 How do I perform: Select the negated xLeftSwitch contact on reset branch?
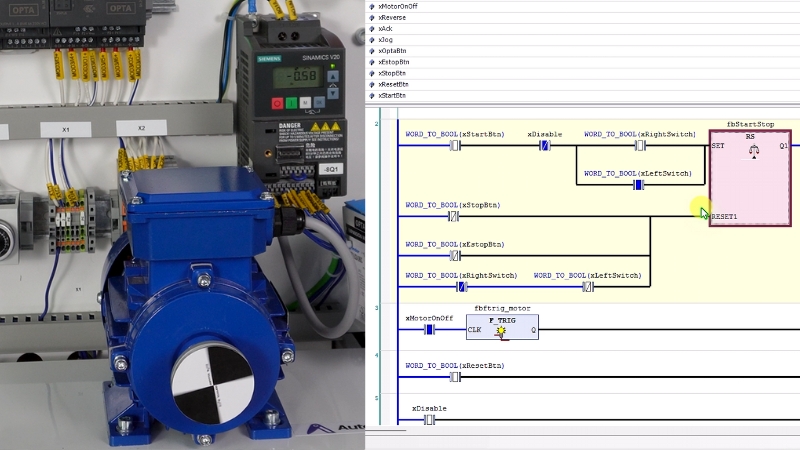point(588,287)
